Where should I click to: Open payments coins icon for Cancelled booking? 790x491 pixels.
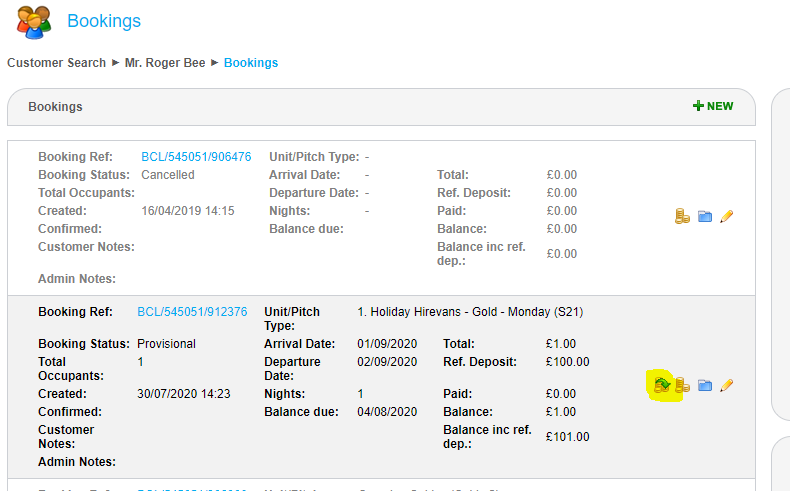coord(683,216)
